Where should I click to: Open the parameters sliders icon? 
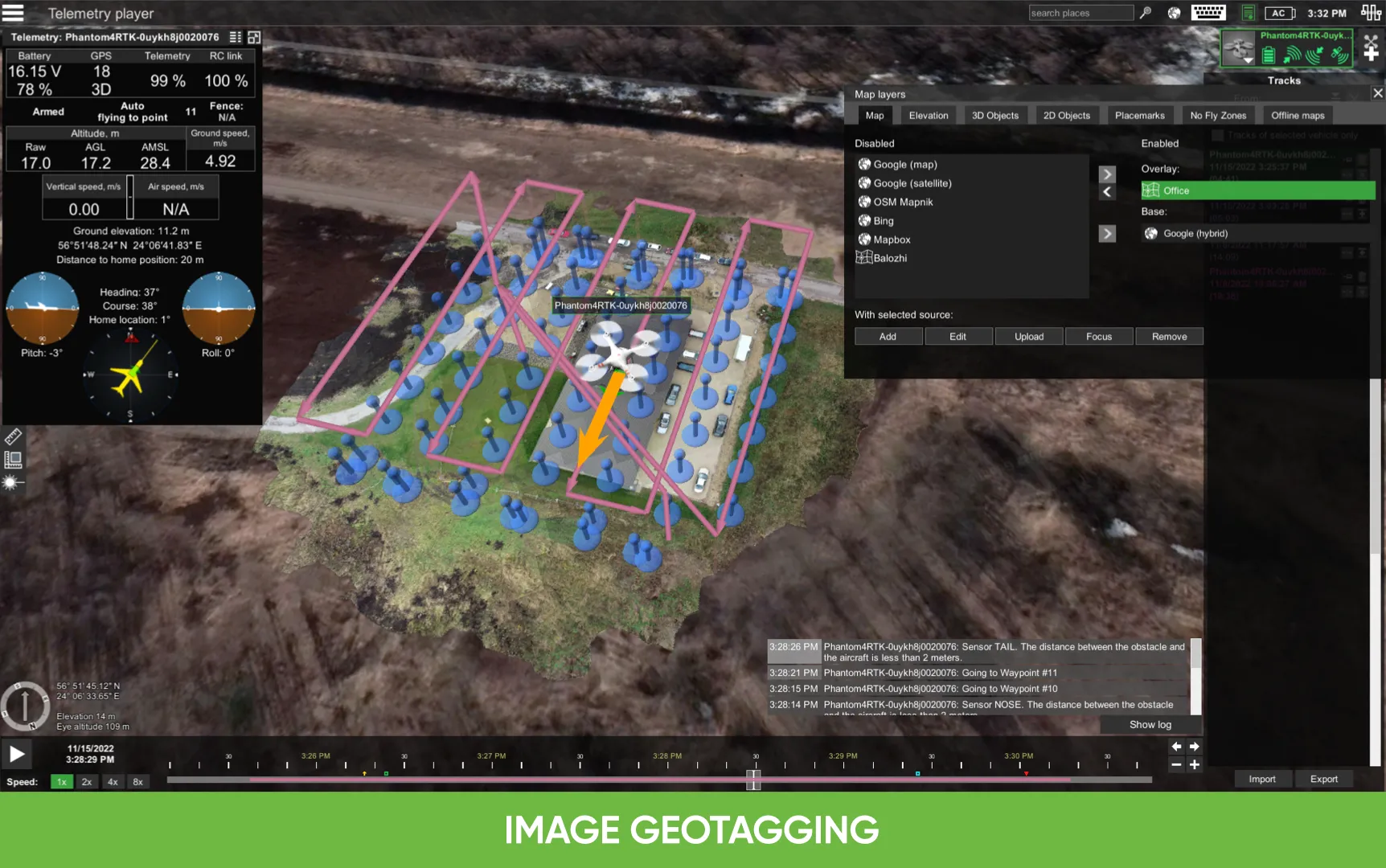pyautogui.click(x=1370, y=13)
